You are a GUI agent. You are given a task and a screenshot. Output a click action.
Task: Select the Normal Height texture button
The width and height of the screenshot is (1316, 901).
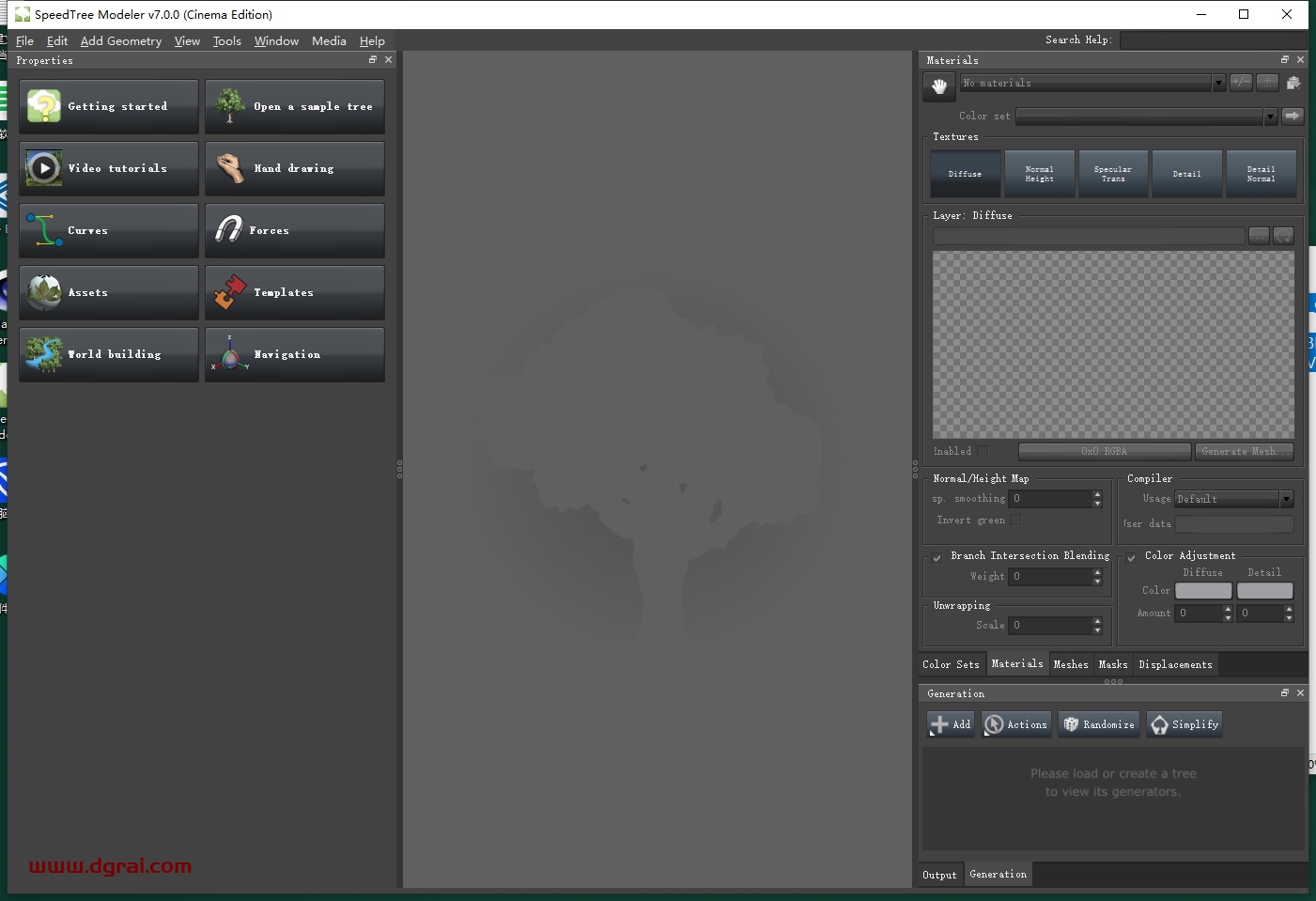1039,174
